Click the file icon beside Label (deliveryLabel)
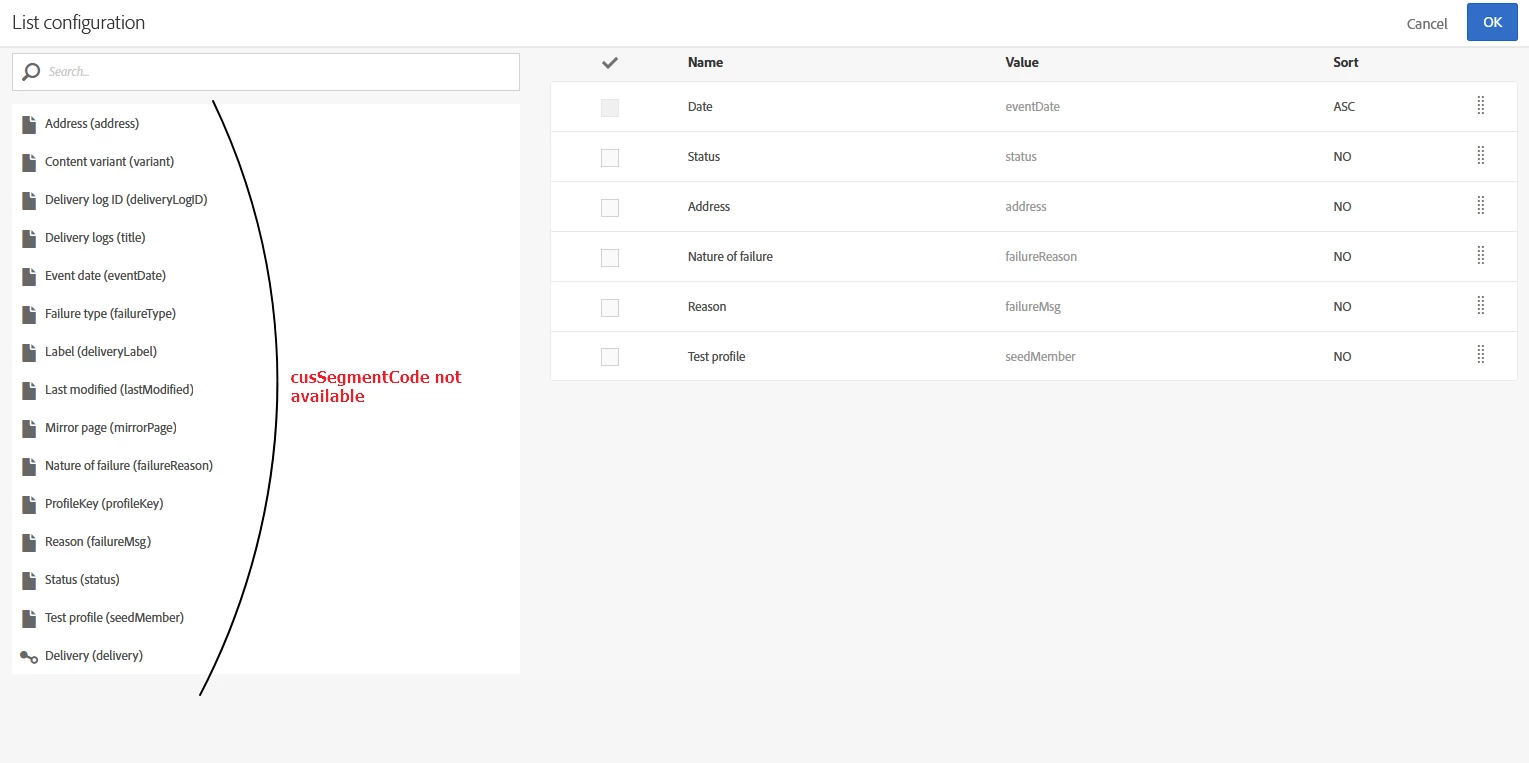Image resolution: width=1529 pixels, height=763 pixels. click(x=29, y=352)
